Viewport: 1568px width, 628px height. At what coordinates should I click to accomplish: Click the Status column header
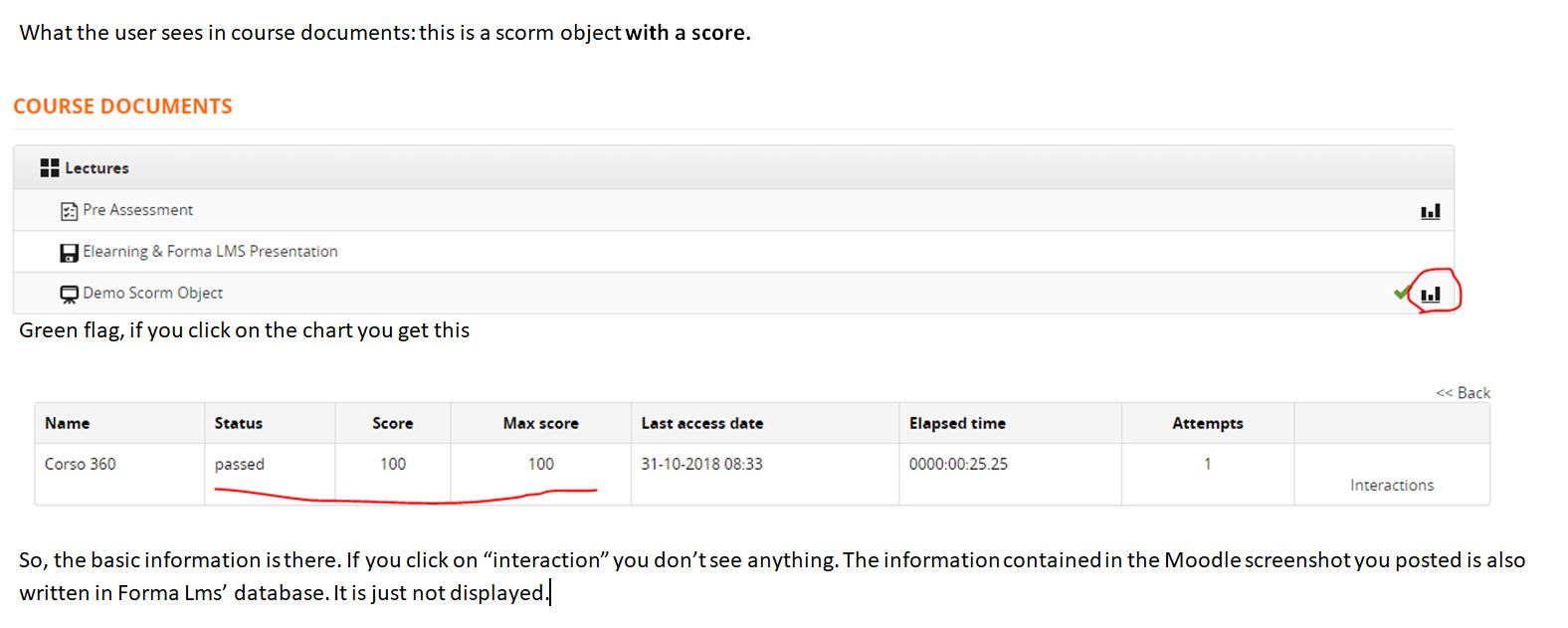239,423
